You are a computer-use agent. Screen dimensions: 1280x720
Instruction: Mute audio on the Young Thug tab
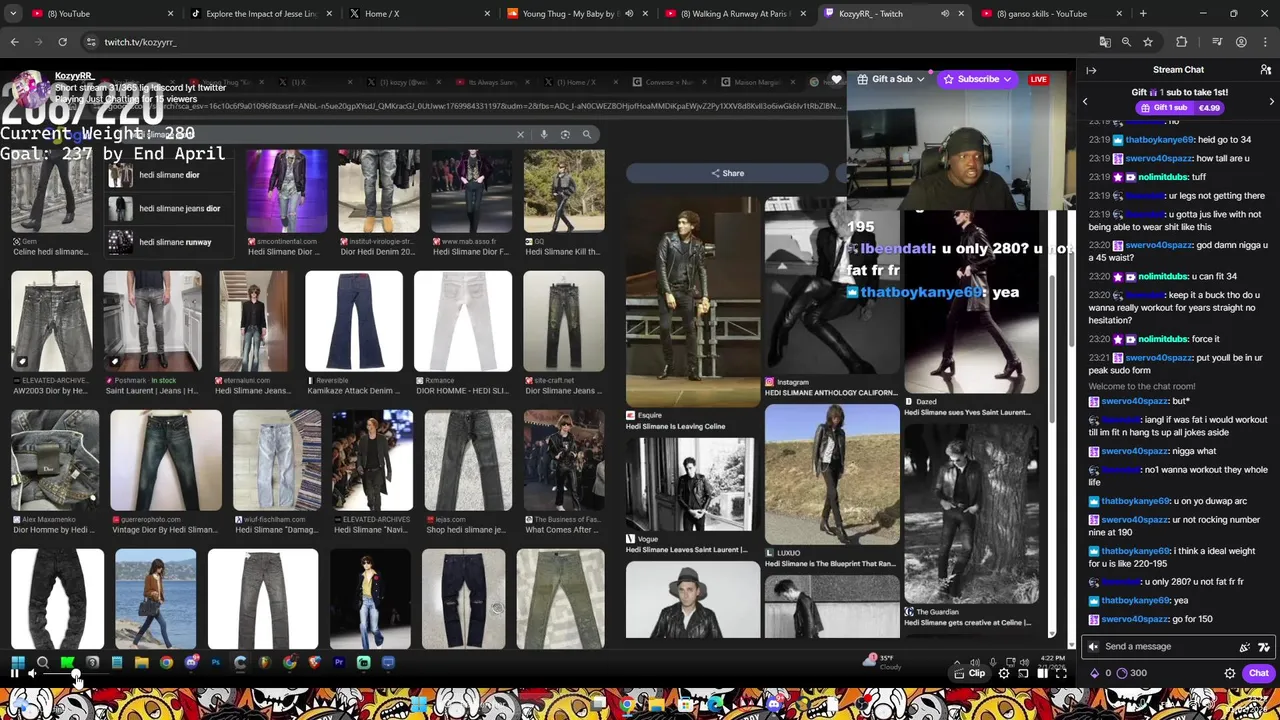[x=628, y=14]
